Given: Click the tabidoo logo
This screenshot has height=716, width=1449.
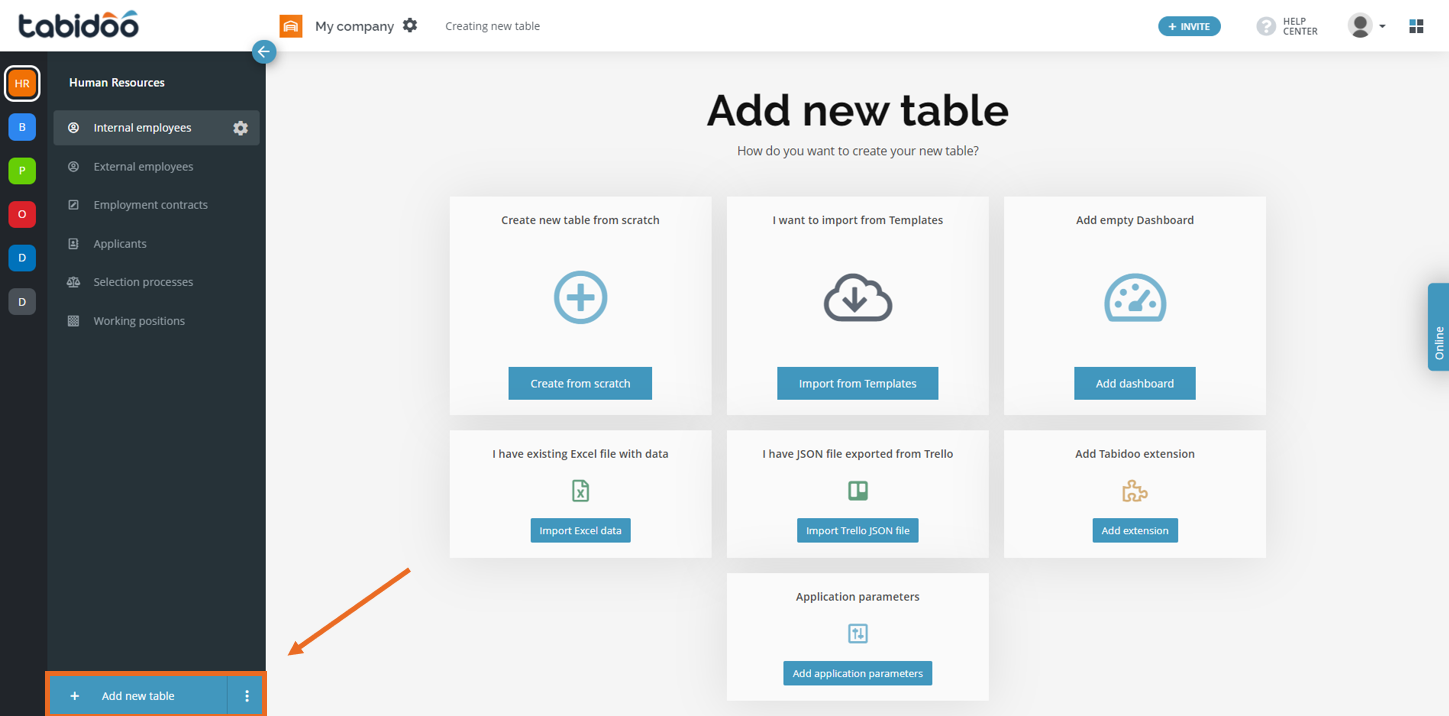Looking at the screenshot, I should click(x=78, y=25).
